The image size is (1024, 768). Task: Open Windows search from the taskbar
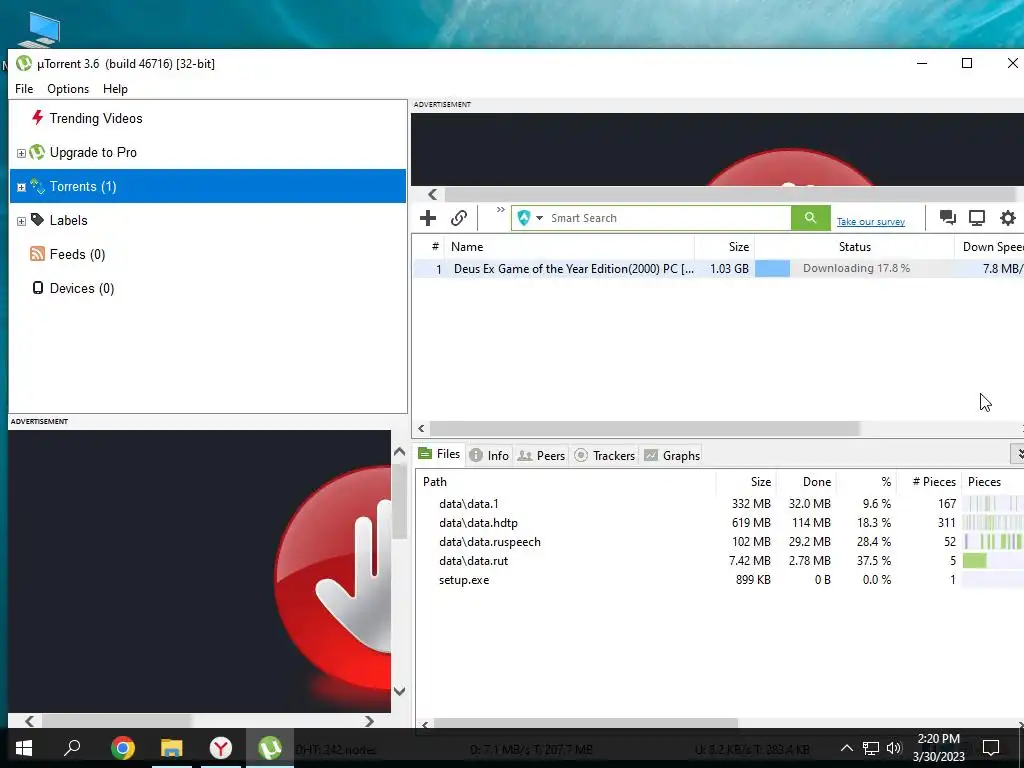coord(72,747)
